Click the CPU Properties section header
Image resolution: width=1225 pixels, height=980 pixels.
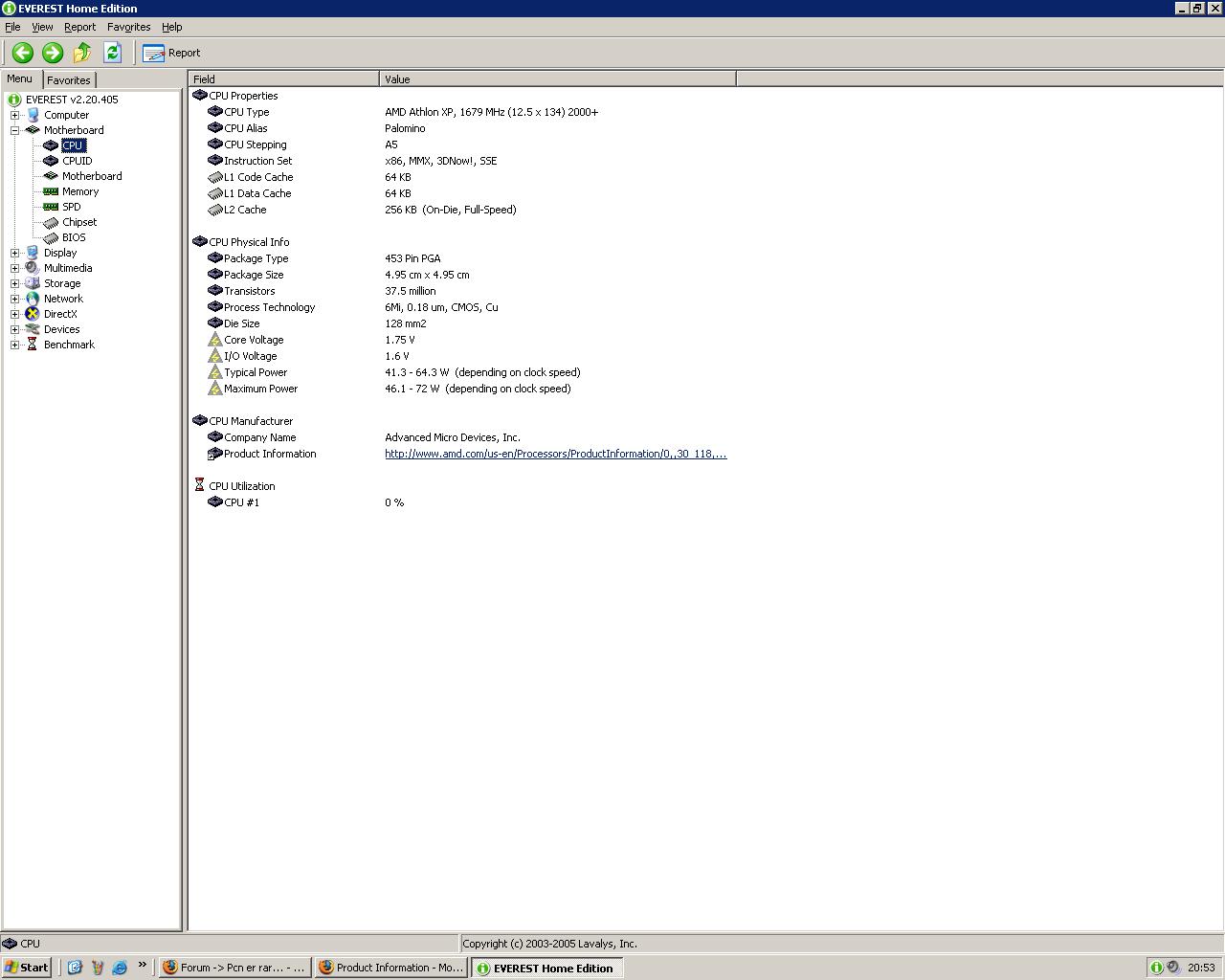pos(243,96)
